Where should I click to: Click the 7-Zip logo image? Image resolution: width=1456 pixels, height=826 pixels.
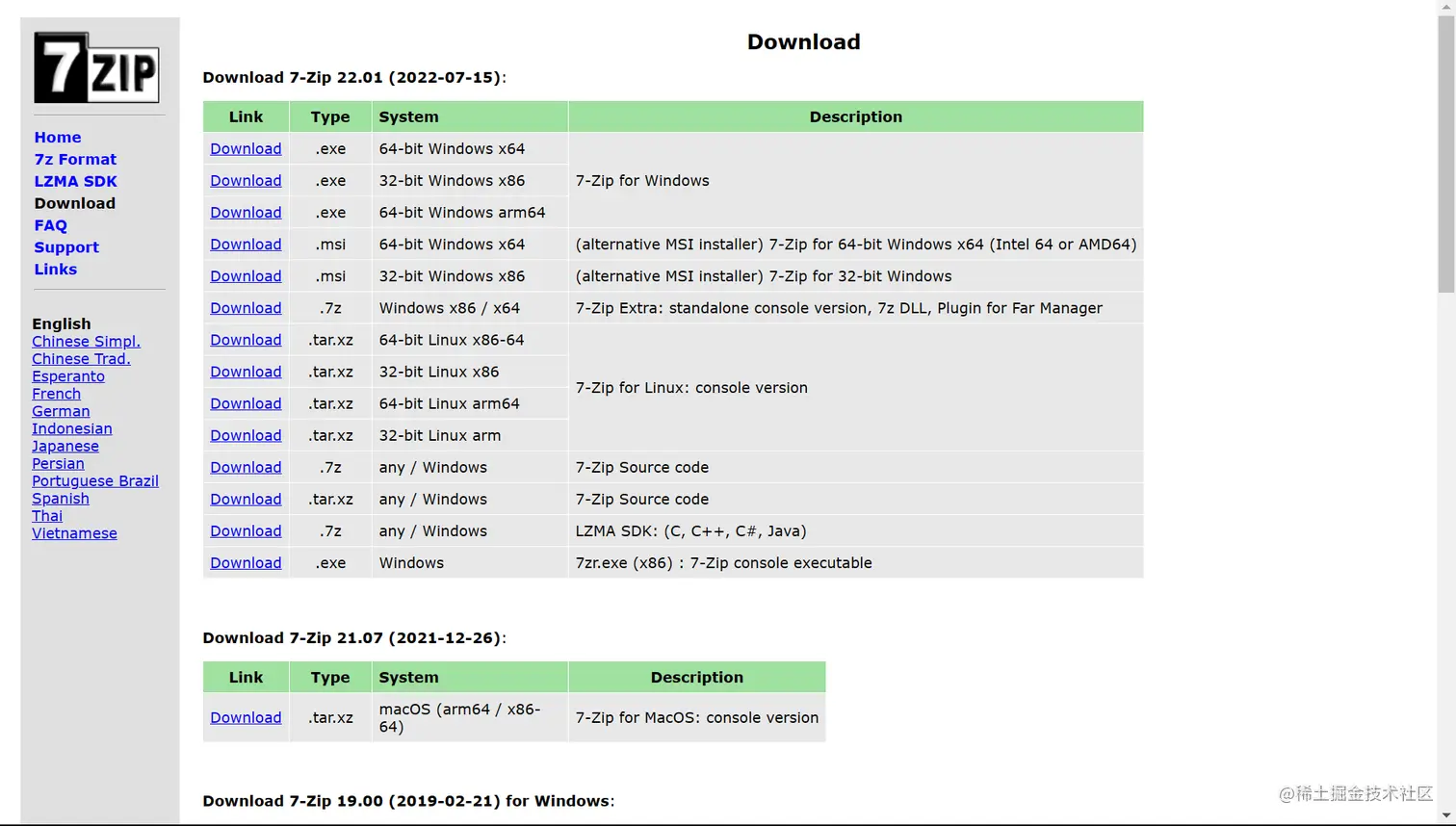coord(96,67)
